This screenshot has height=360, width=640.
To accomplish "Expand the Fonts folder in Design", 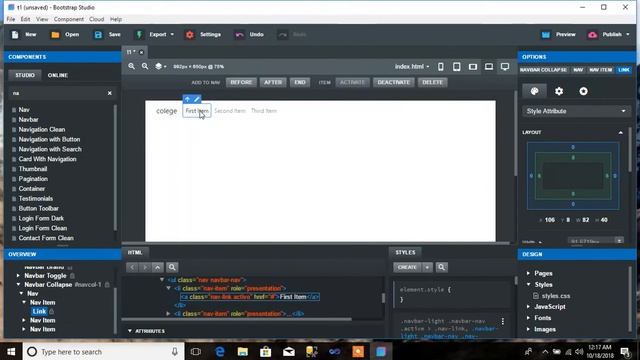I will (x=528, y=318).
